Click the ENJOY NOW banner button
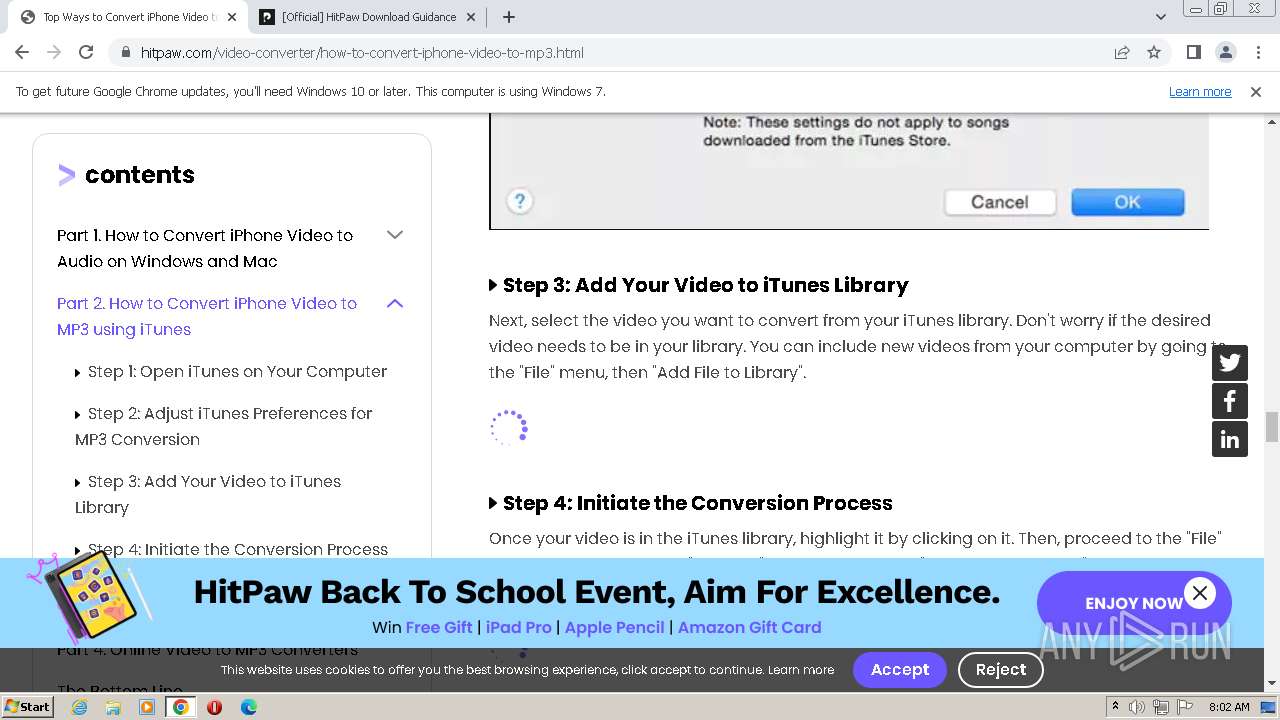The height and width of the screenshot is (720, 1280). pos(1133,603)
